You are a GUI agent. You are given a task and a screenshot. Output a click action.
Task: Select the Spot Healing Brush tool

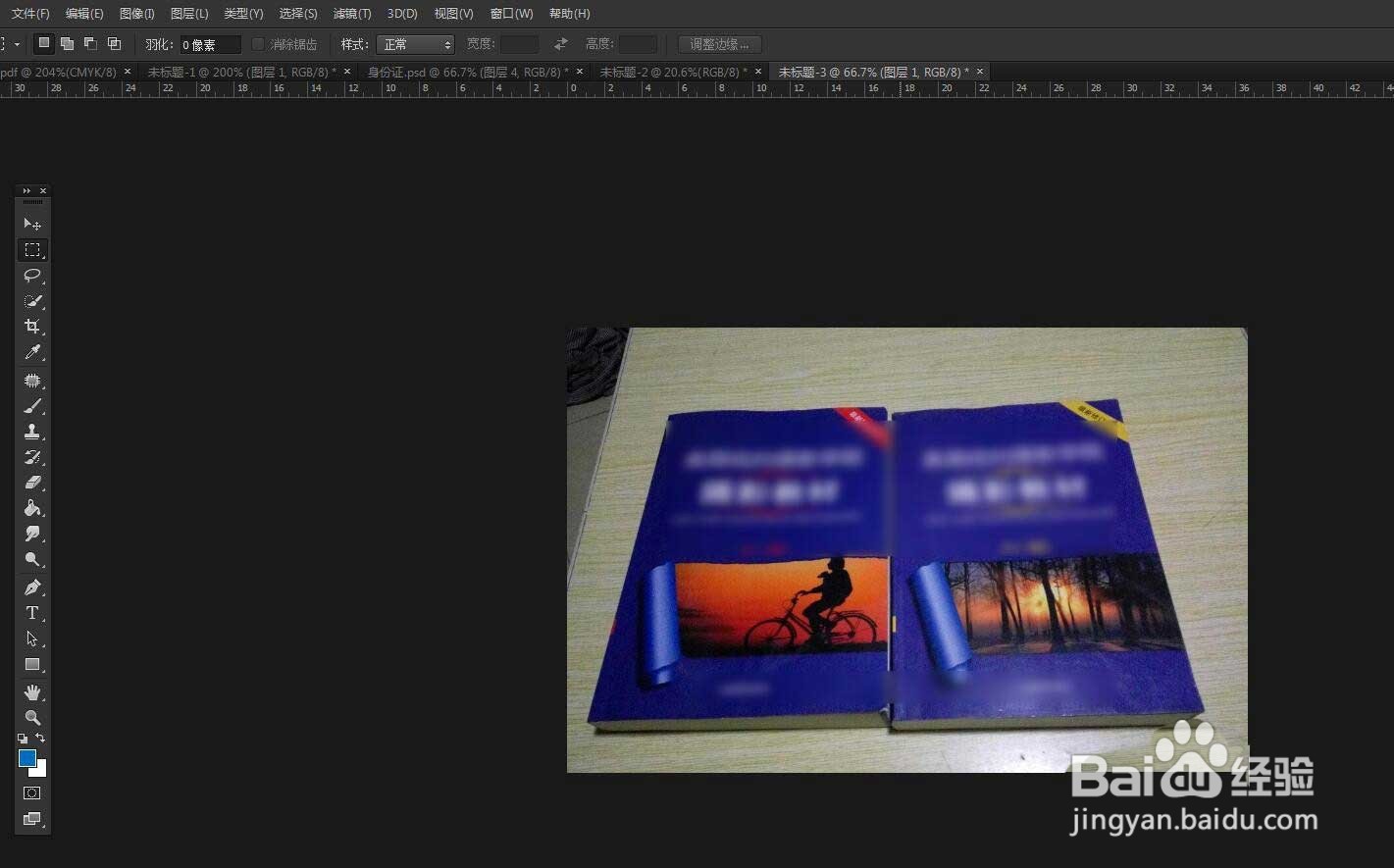click(x=32, y=381)
